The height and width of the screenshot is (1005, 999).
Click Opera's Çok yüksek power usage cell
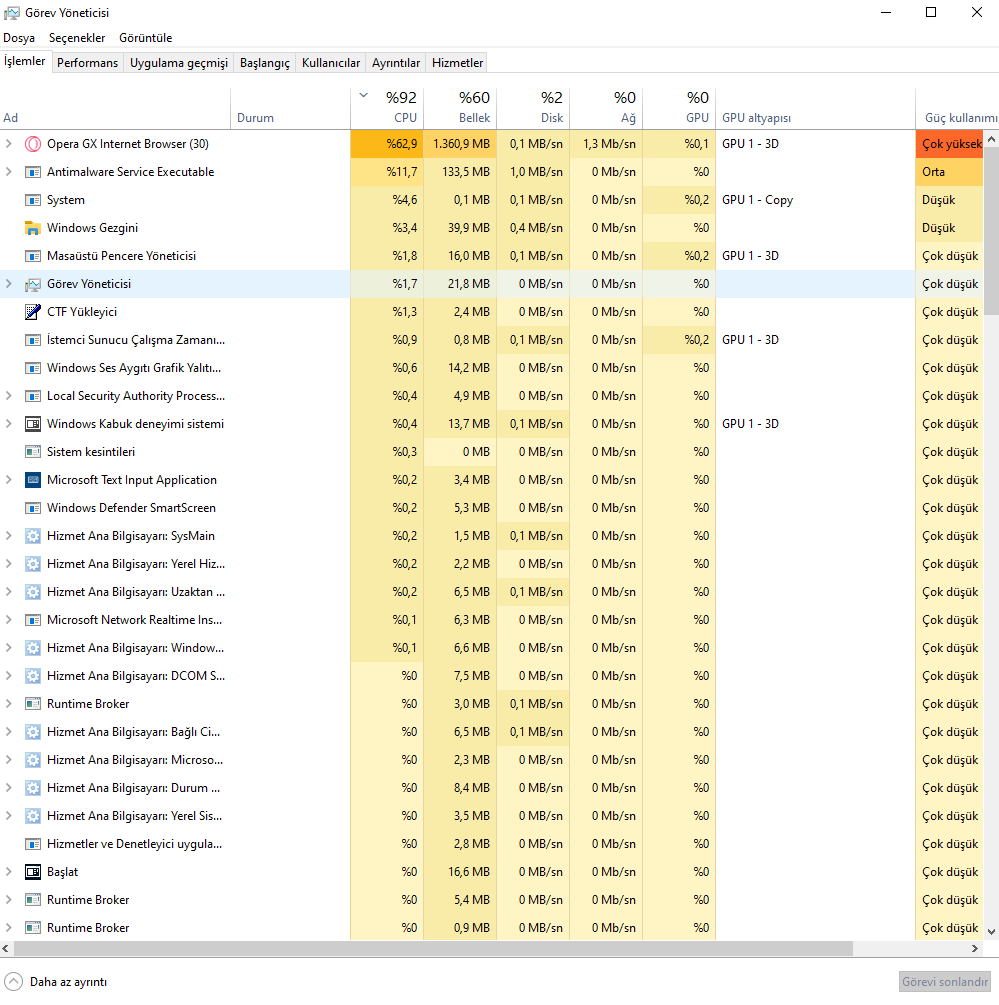coord(950,144)
